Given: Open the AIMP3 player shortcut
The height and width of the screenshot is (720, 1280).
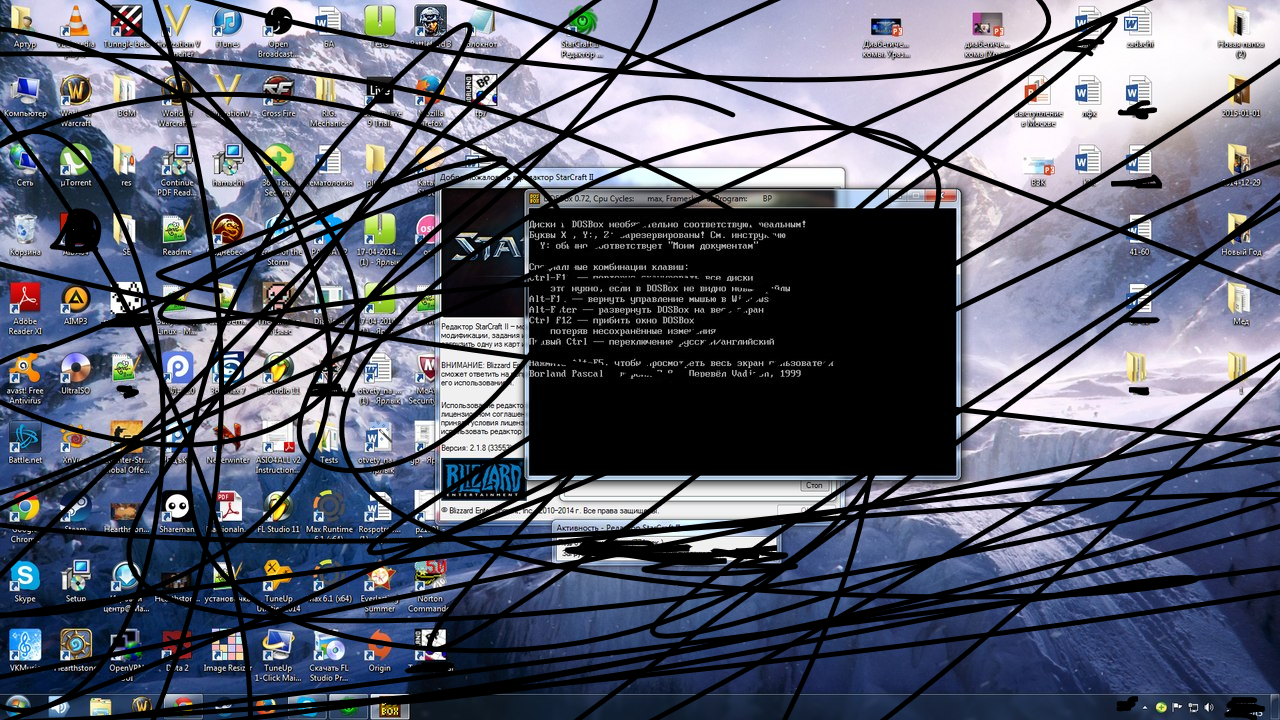Looking at the screenshot, I should pyautogui.click(x=75, y=304).
